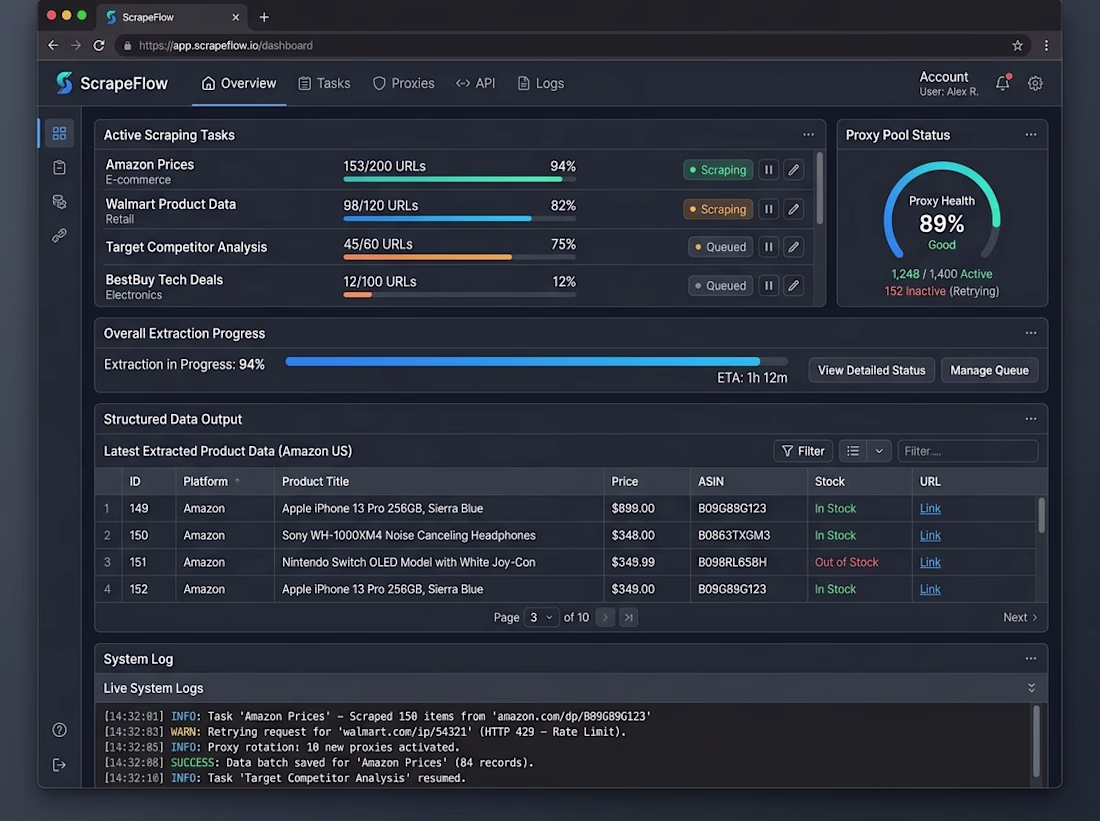1100x821 pixels.
Task: Select the dashboard grid sidebar icon
Action: [59, 133]
